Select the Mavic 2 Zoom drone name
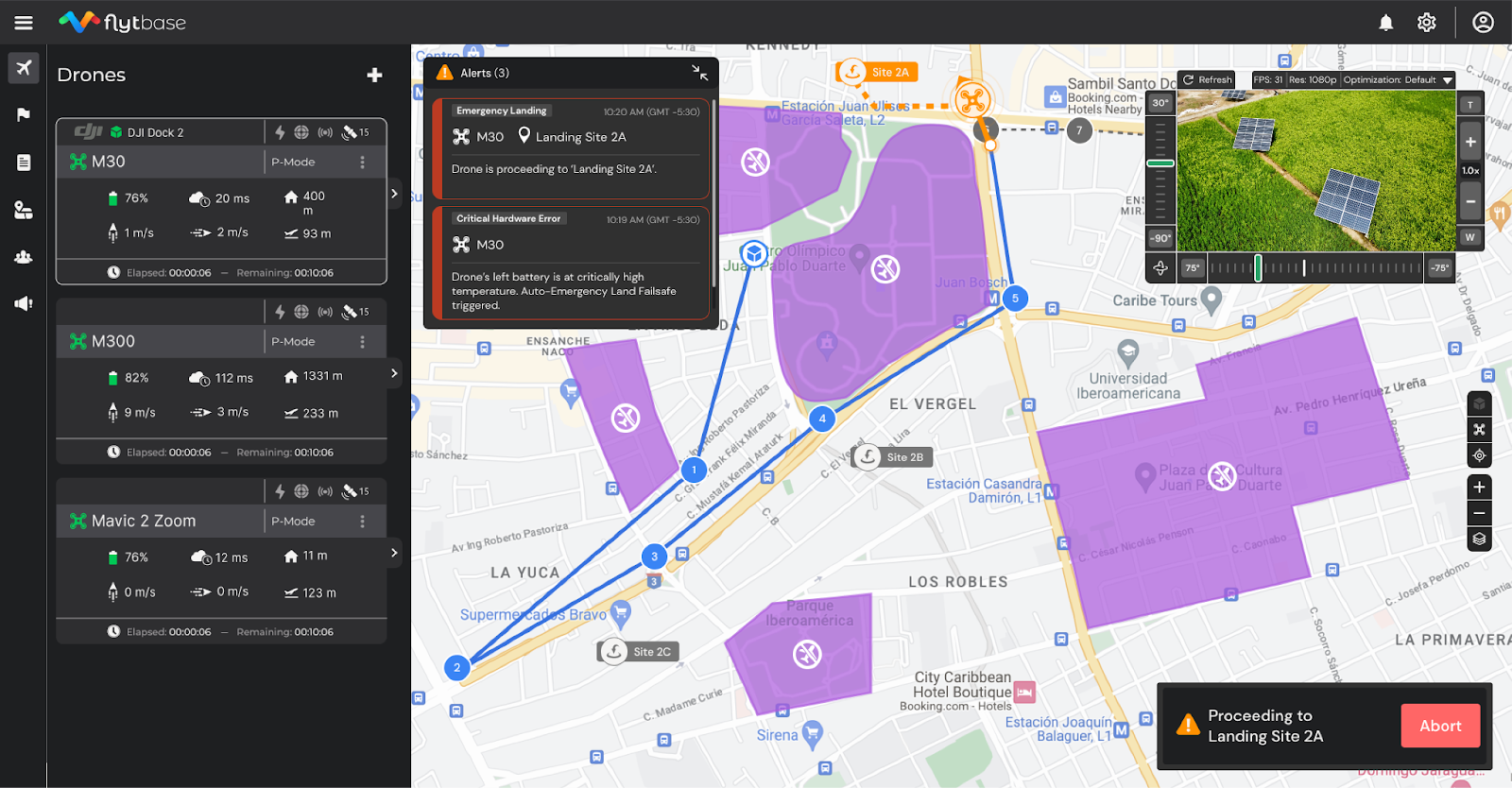 click(x=144, y=522)
